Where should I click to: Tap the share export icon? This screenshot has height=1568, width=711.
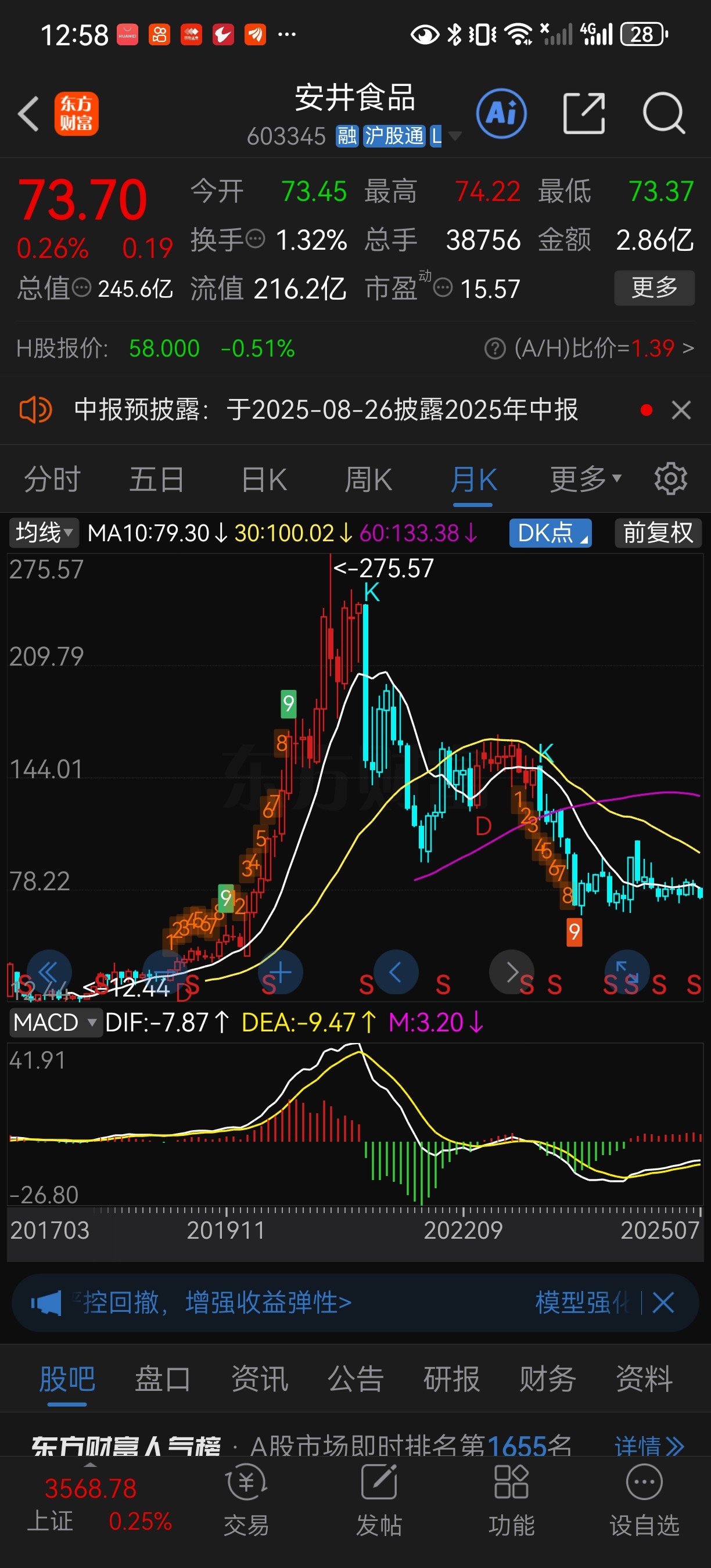(x=584, y=114)
